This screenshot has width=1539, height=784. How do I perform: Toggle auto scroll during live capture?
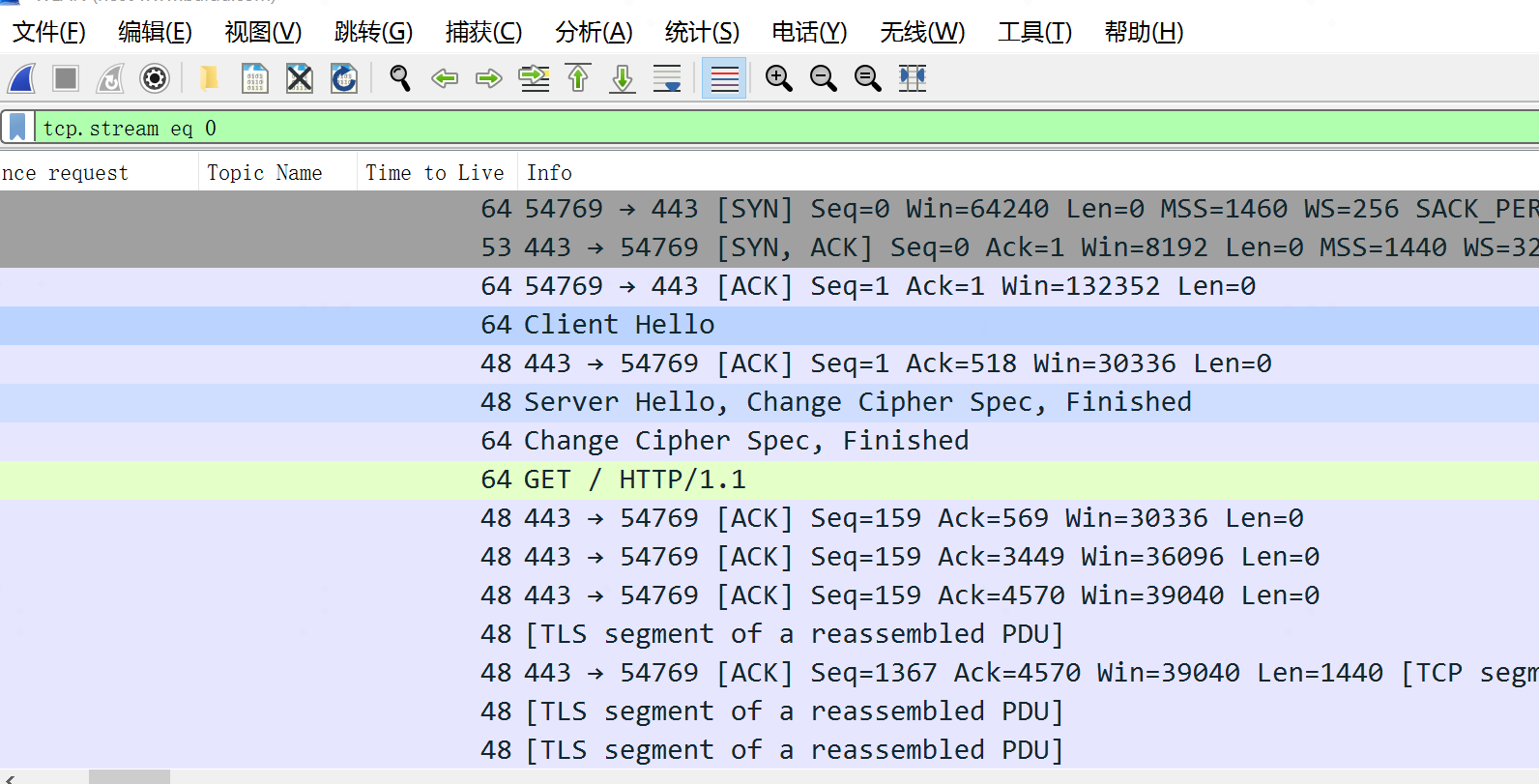point(667,78)
